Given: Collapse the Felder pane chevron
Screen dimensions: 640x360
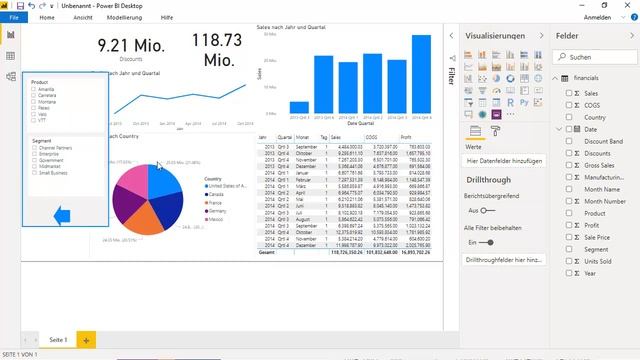Looking at the screenshot, I should [632, 36].
